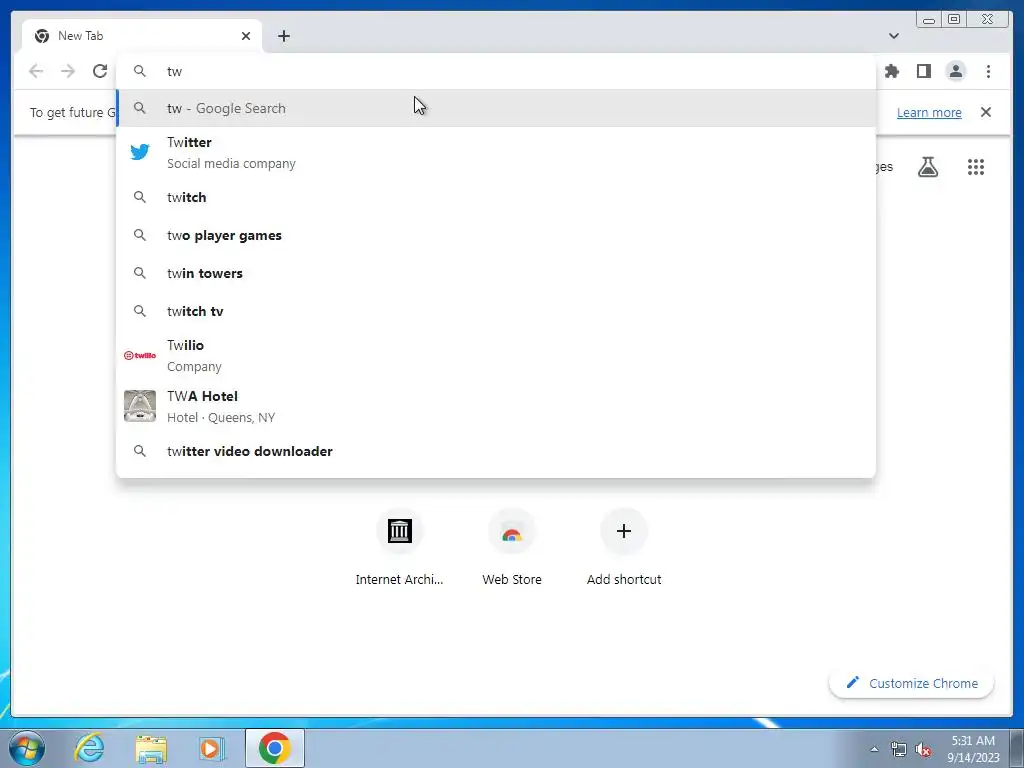
Task: Launch Windows Media Player from taskbar
Action: tap(212, 748)
